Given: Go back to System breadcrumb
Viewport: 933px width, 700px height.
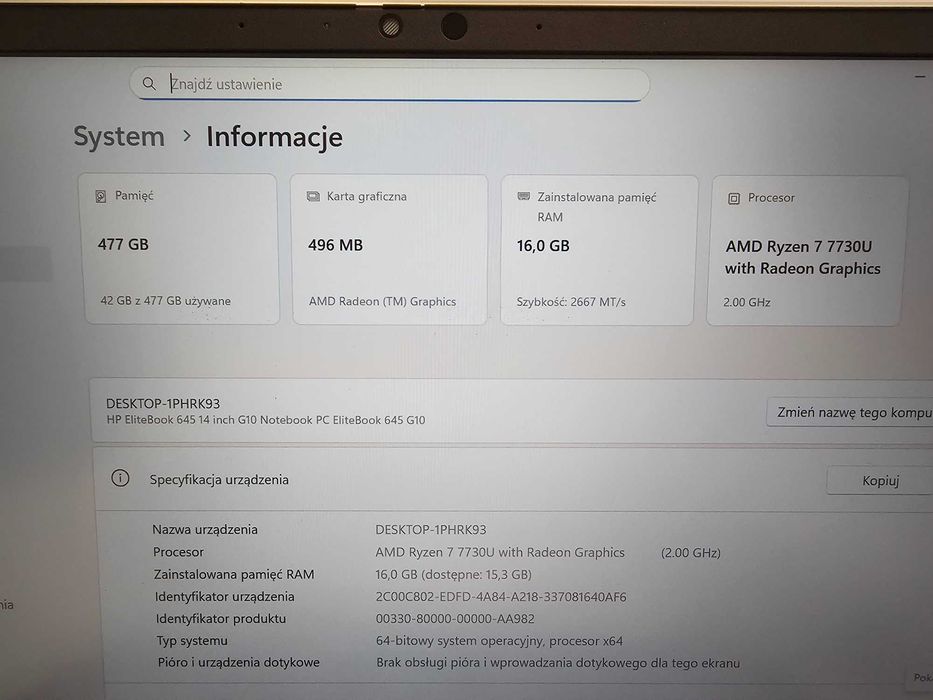Looking at the screenshot, I should pyautogui.click(x=119, y=136).
